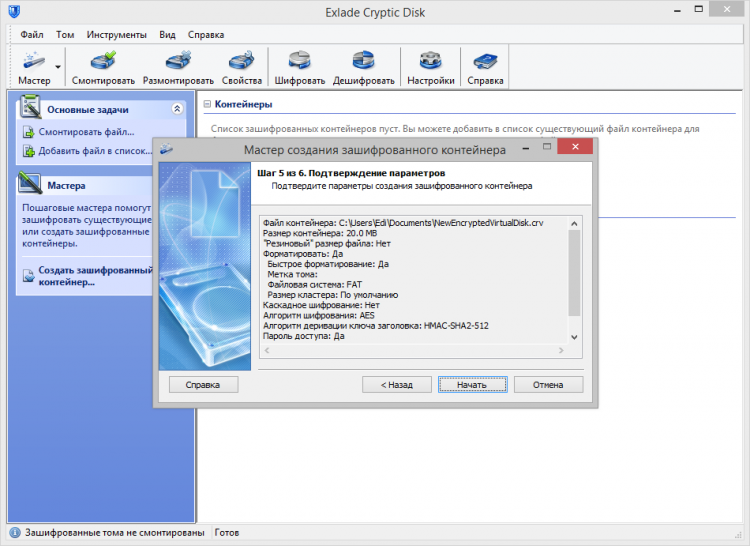Select the Файл контейнера path line

tap(403, 223)
